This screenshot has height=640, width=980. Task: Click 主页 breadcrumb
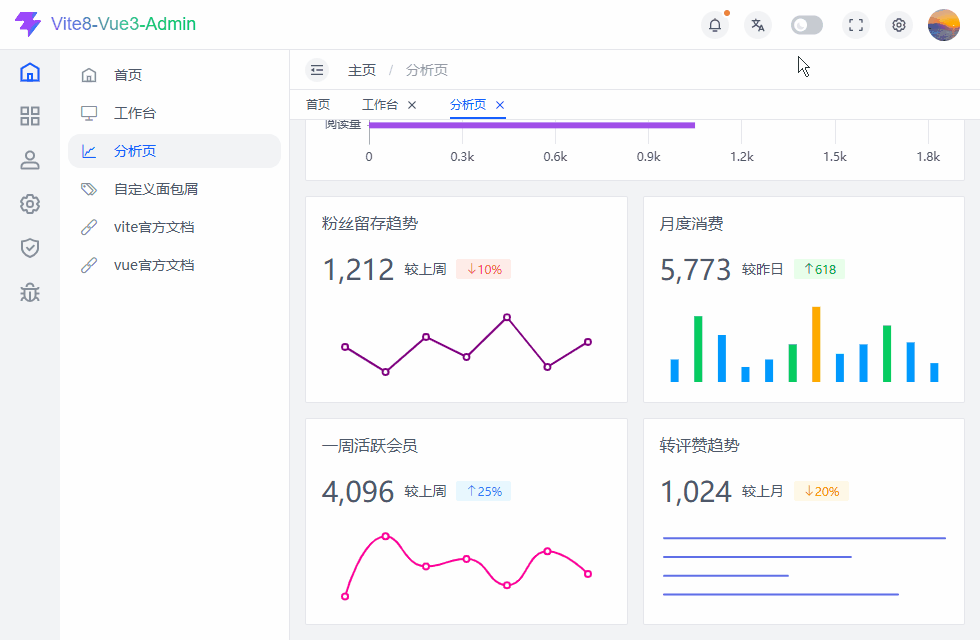[362, 70]
